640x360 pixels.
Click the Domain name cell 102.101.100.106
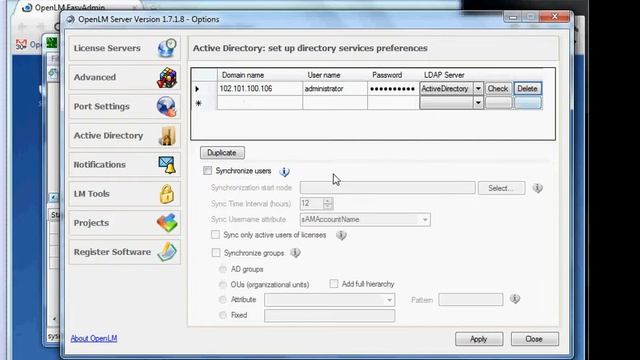(x=260, y=89)
